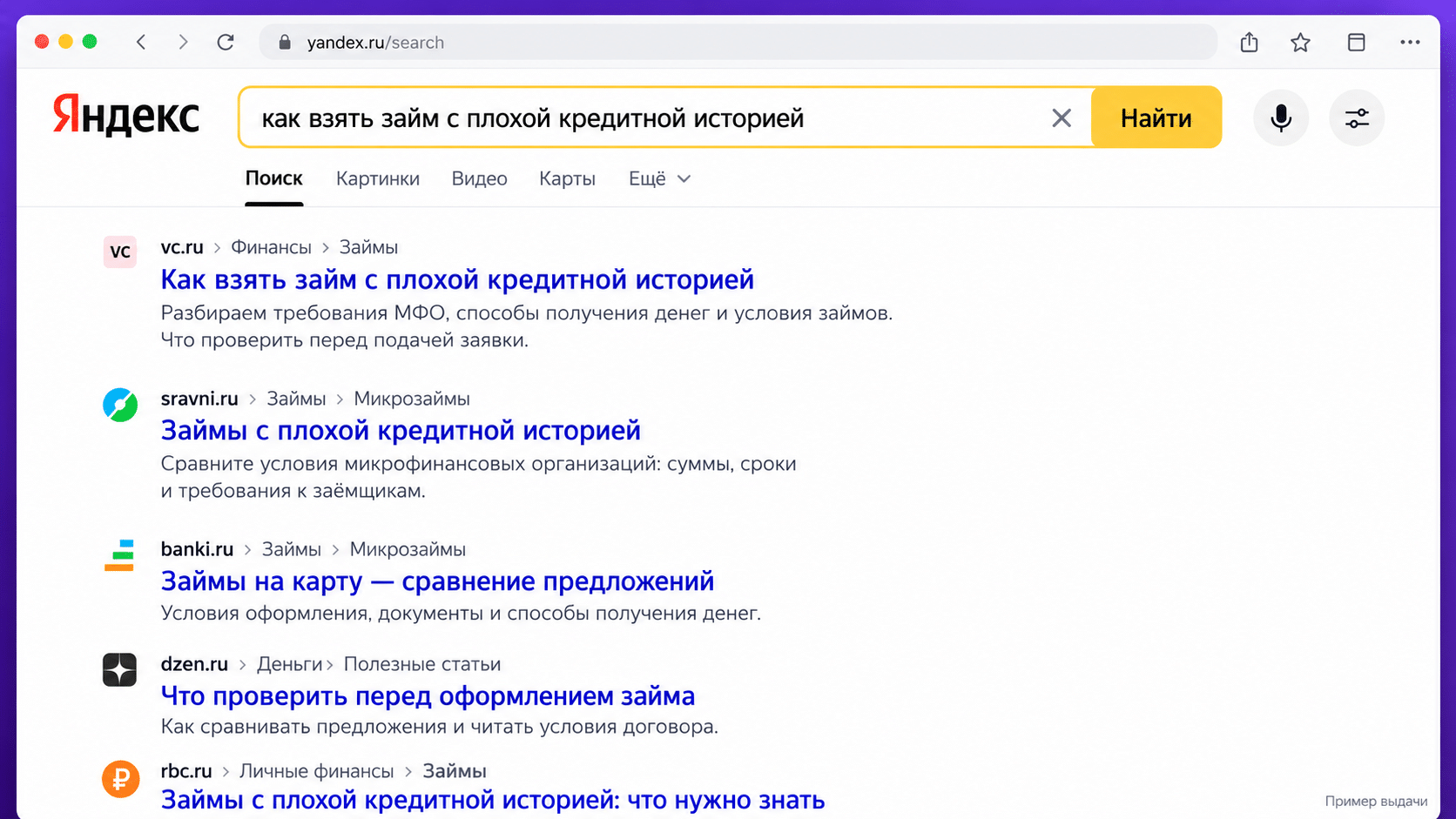The height and width of the screenshot is (819, 1456).
Task: Switch to the Видео tab
Action: tap(479, 178)
